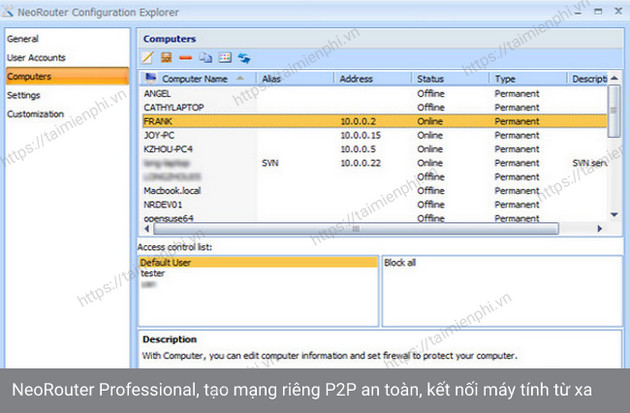Click the down arrow of the vertical scrollbar
The image size is (630, 413).
point(616,215)
